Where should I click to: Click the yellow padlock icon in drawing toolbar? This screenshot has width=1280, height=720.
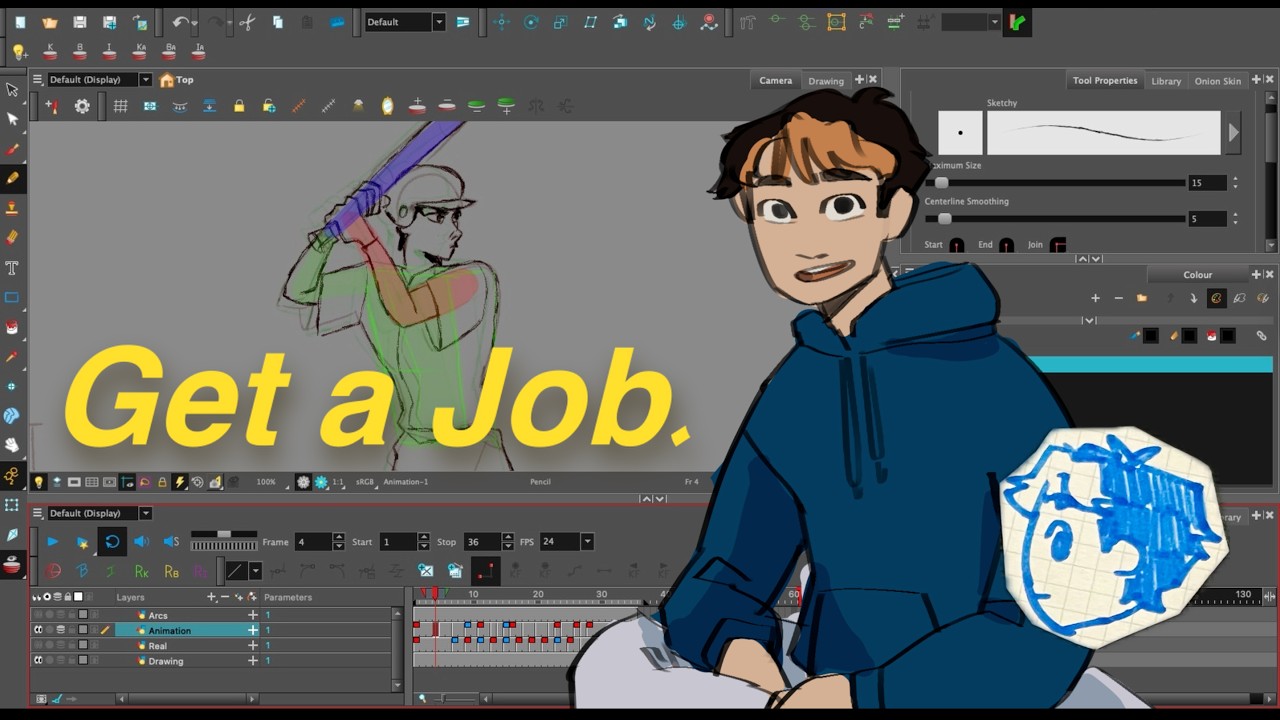click(x=239, y=106)
